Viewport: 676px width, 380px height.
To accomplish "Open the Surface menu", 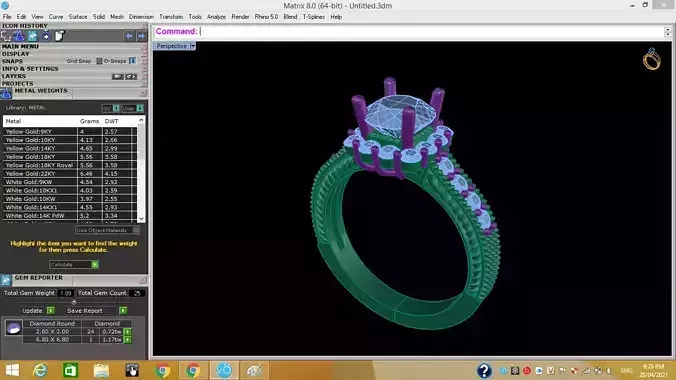I will tap(78, 17).
